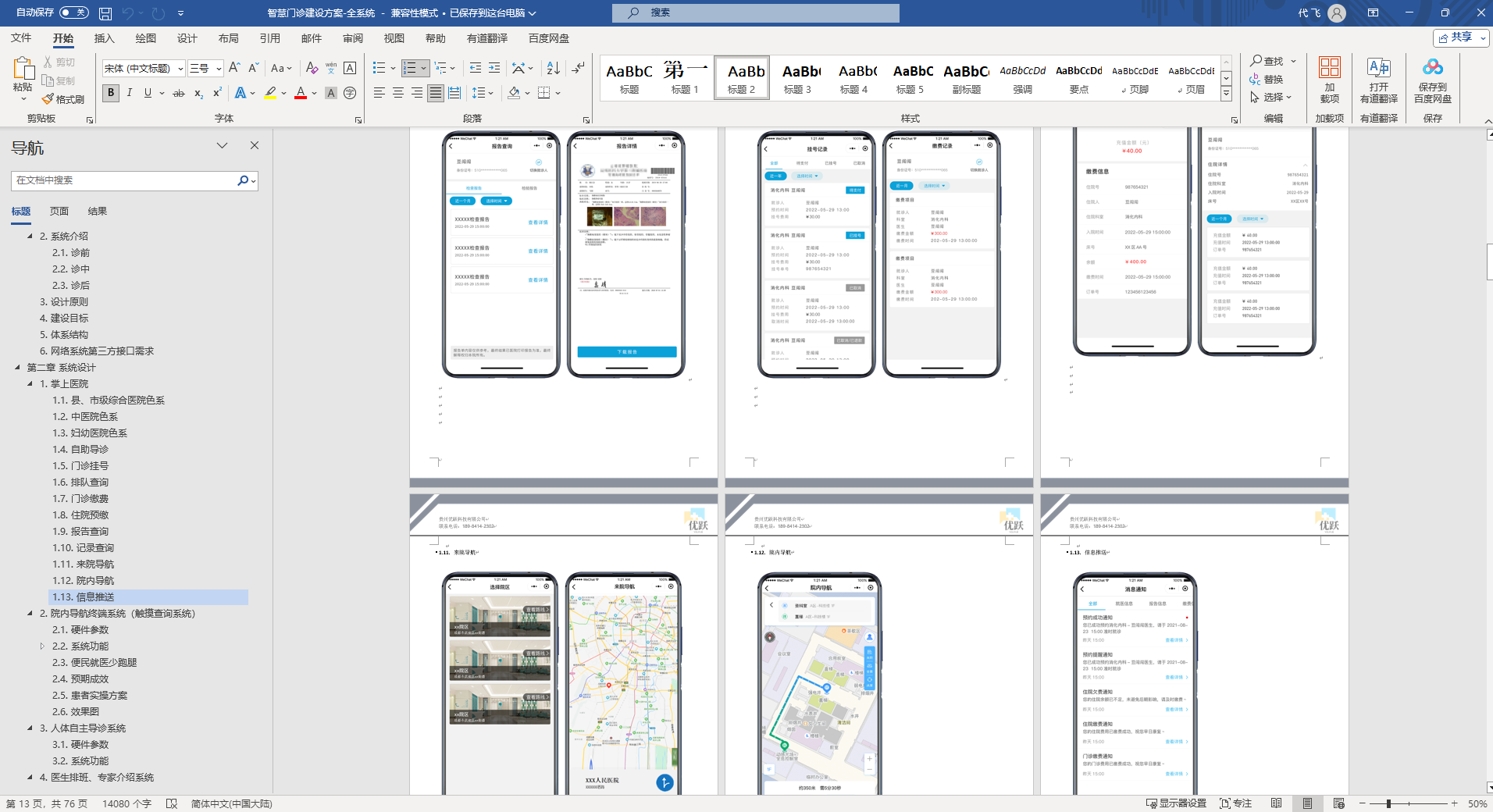Select the Format Painter tool

63,99
